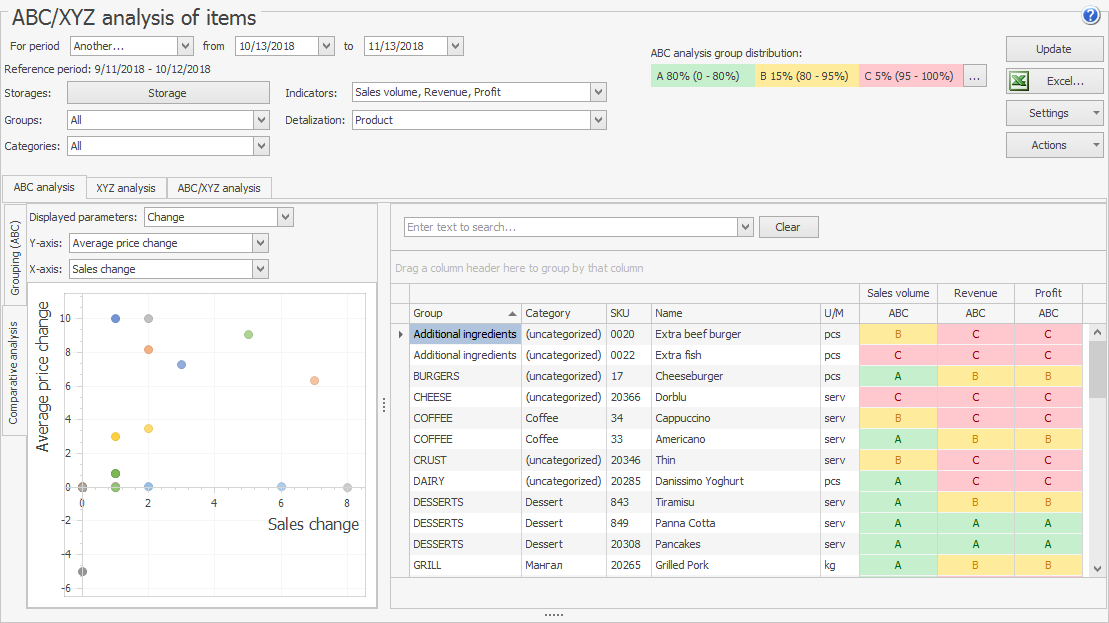Screen dimensions: 1109x623
Task: Switch to the XYZ analysis tab
Action: [126, 188]
